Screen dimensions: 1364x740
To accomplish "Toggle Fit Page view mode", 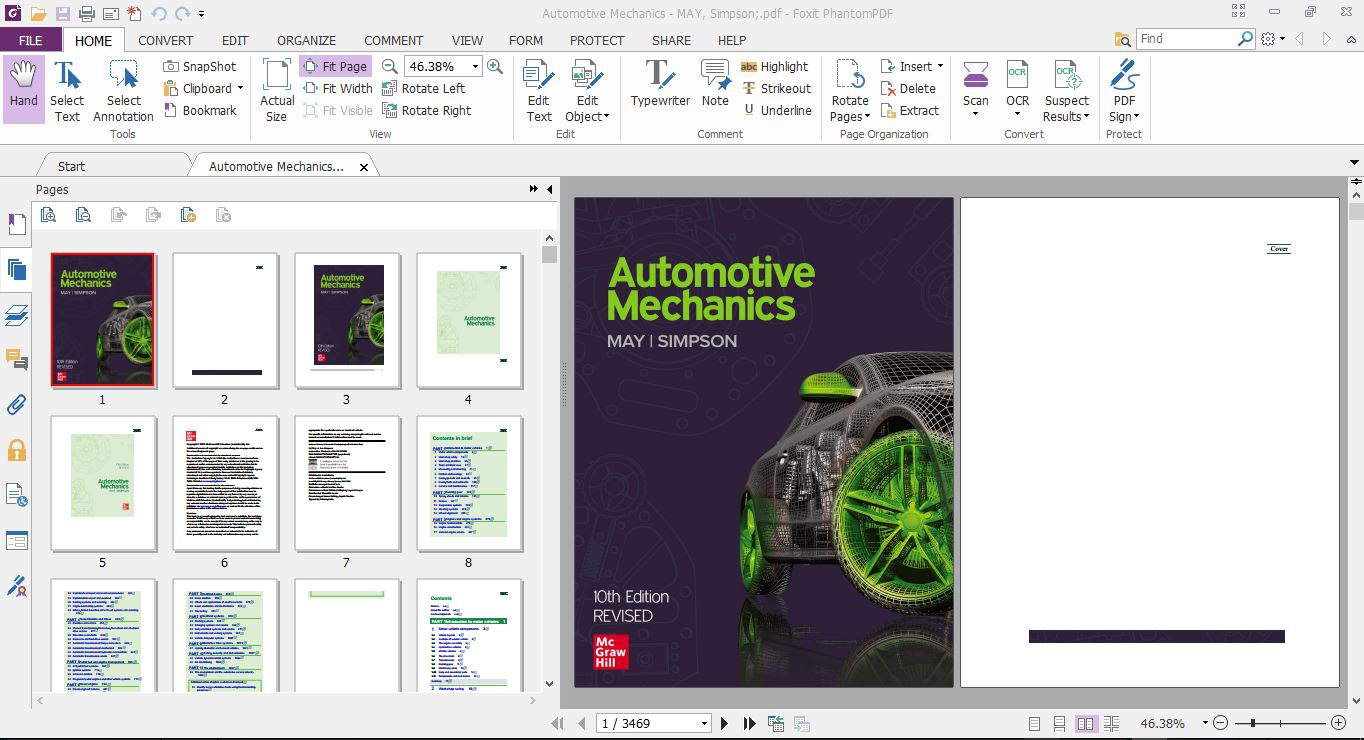I will [335, 66].
